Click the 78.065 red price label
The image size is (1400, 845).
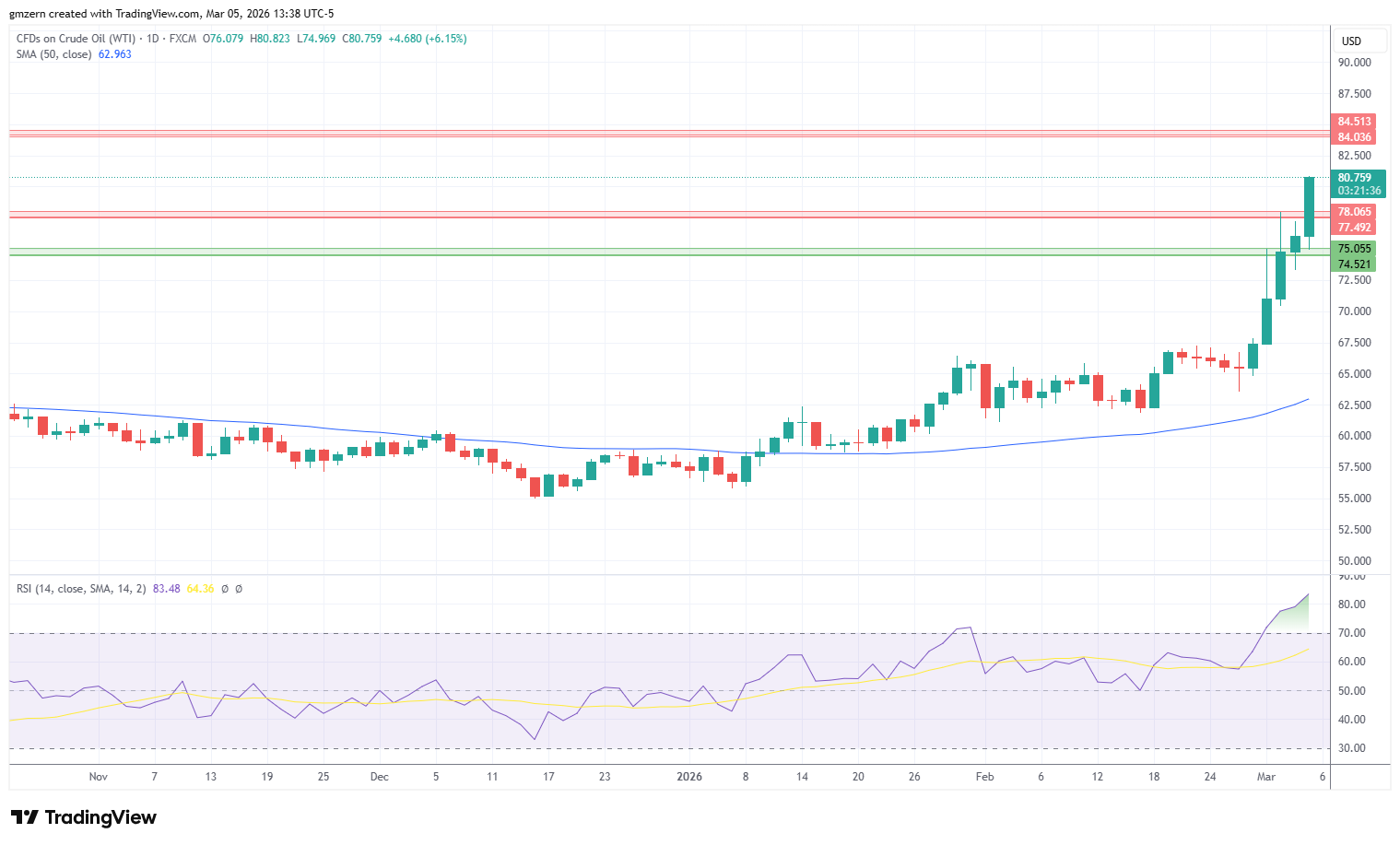(x=1354, y=212)
